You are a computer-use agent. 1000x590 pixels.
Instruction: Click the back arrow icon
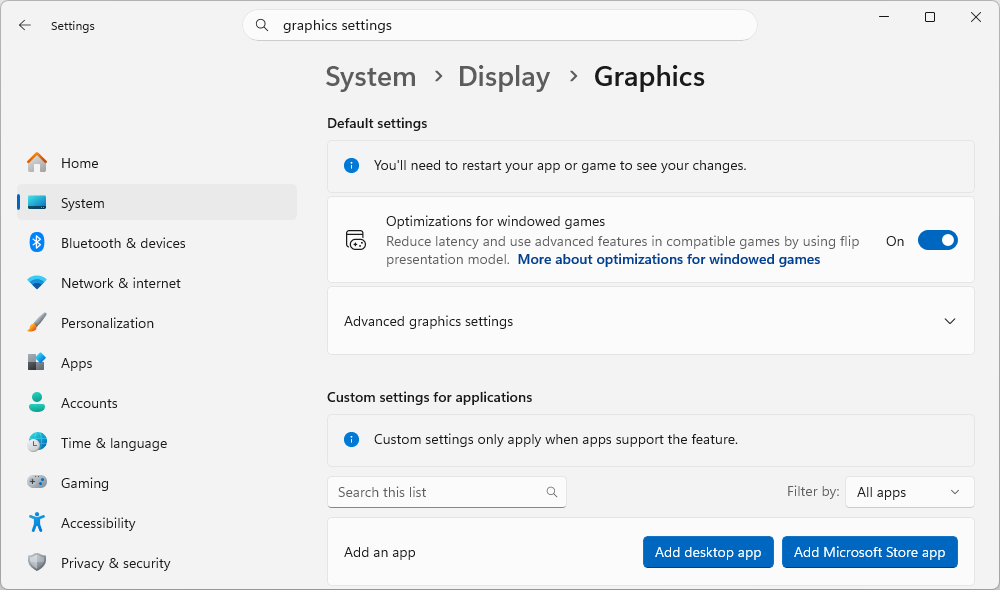pyautogui.click(x=24, y=25)
